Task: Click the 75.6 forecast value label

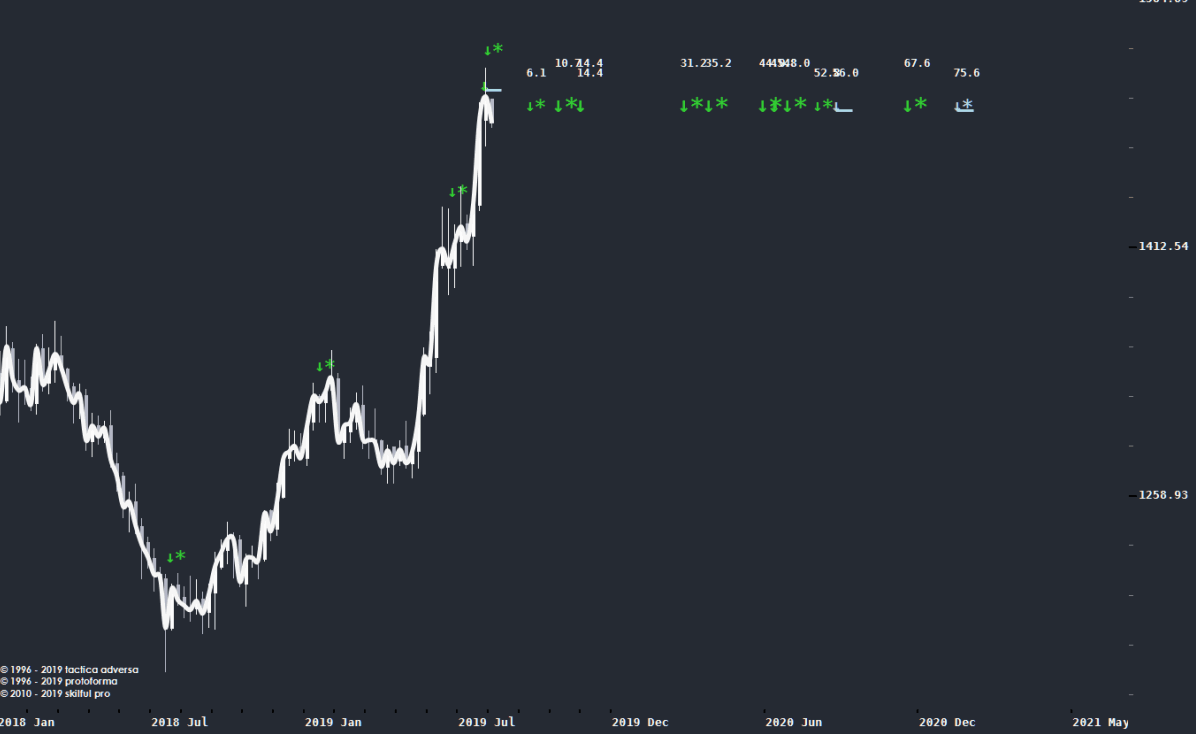Action: click(x=967, y=73)
